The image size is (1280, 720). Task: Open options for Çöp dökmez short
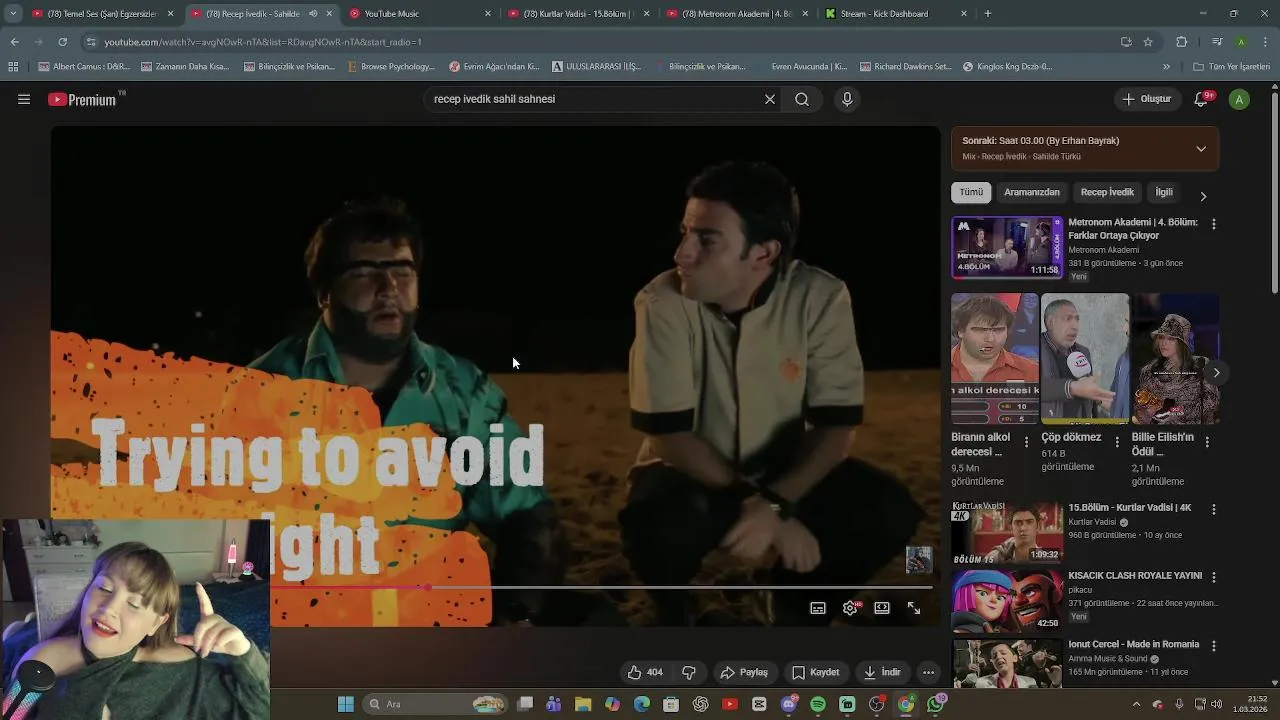(1117, 441)
